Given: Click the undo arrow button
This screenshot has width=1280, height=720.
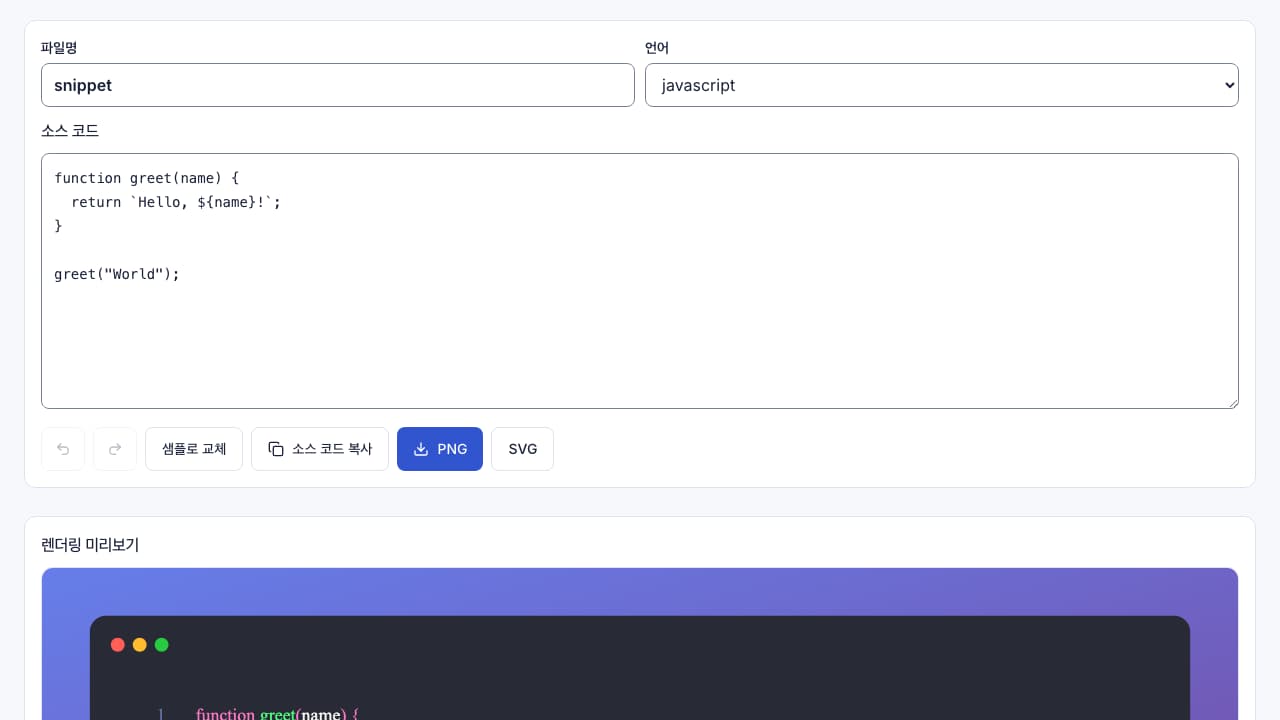Looking at the screenshot, I should pos(63,449).
